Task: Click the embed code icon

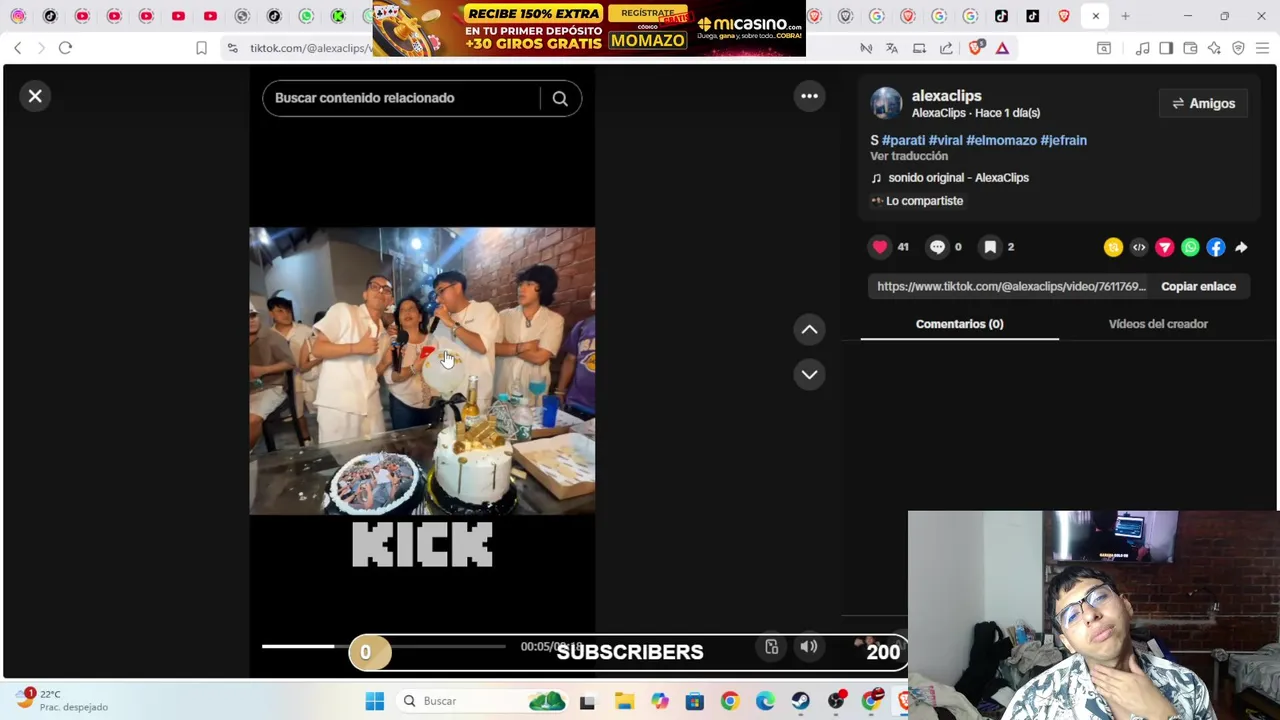Action: click(x=1139, y=247)
